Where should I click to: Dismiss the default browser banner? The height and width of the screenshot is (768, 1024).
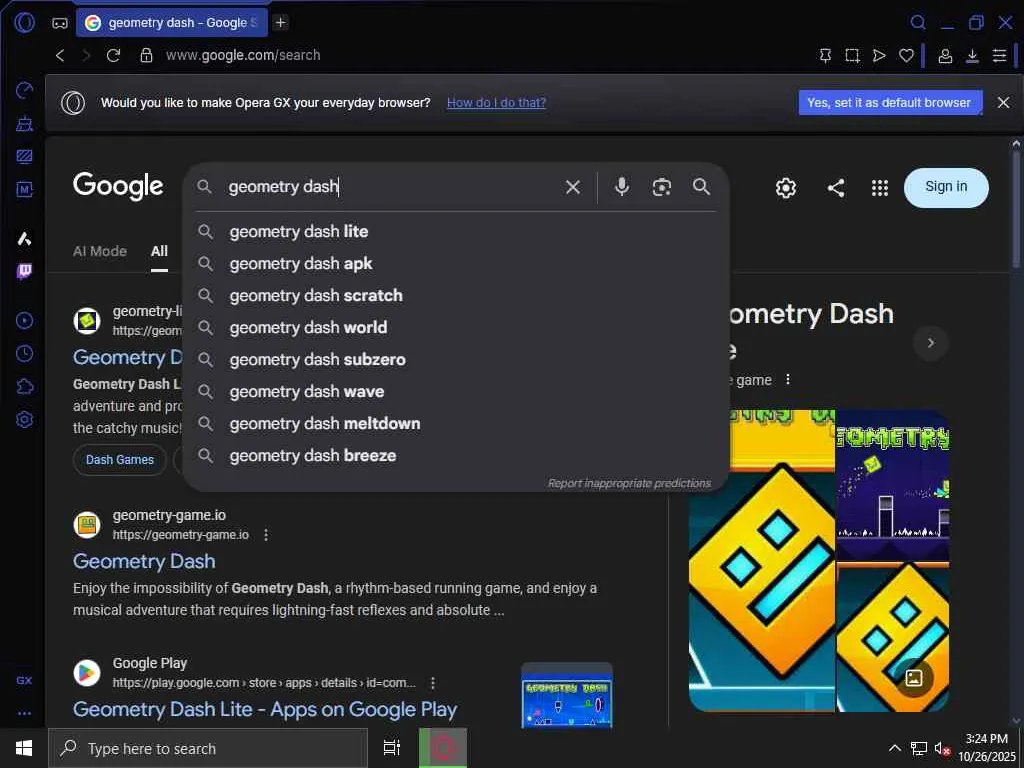click(x=1004, y=103)
